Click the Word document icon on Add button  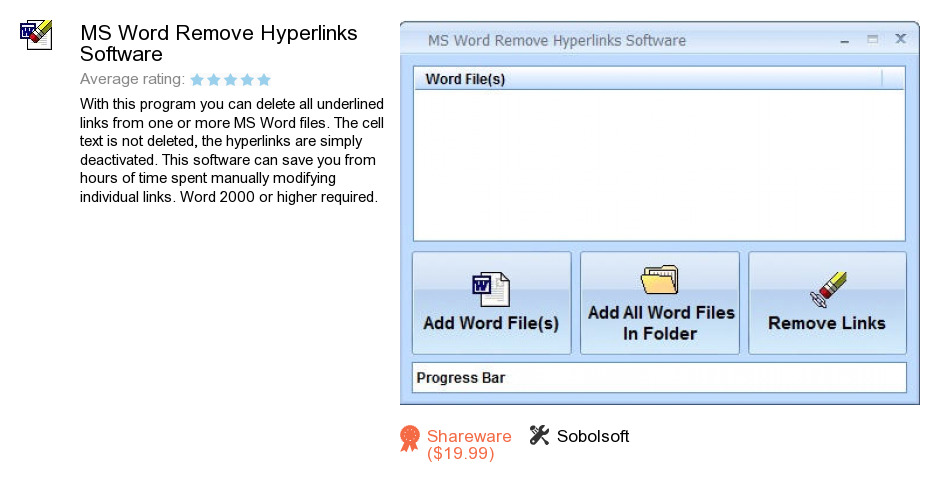491,289
